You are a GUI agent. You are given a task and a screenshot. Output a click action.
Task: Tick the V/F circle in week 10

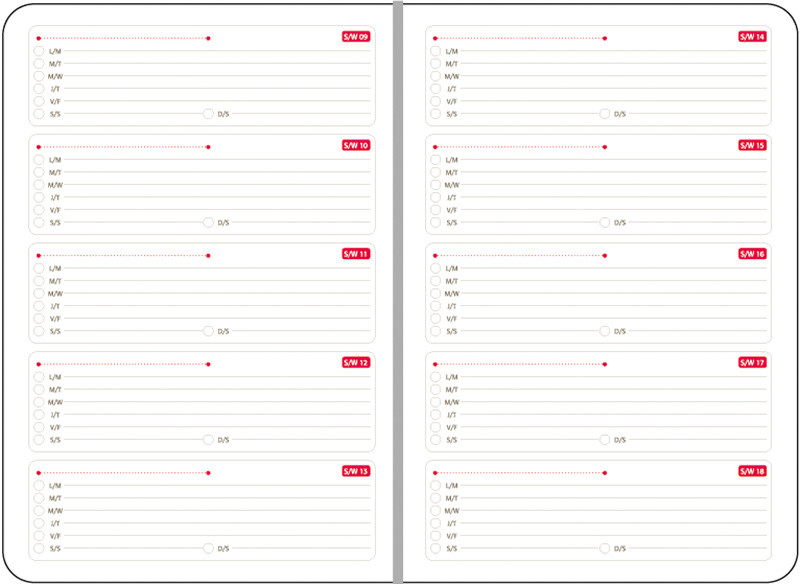pos(39,210)
